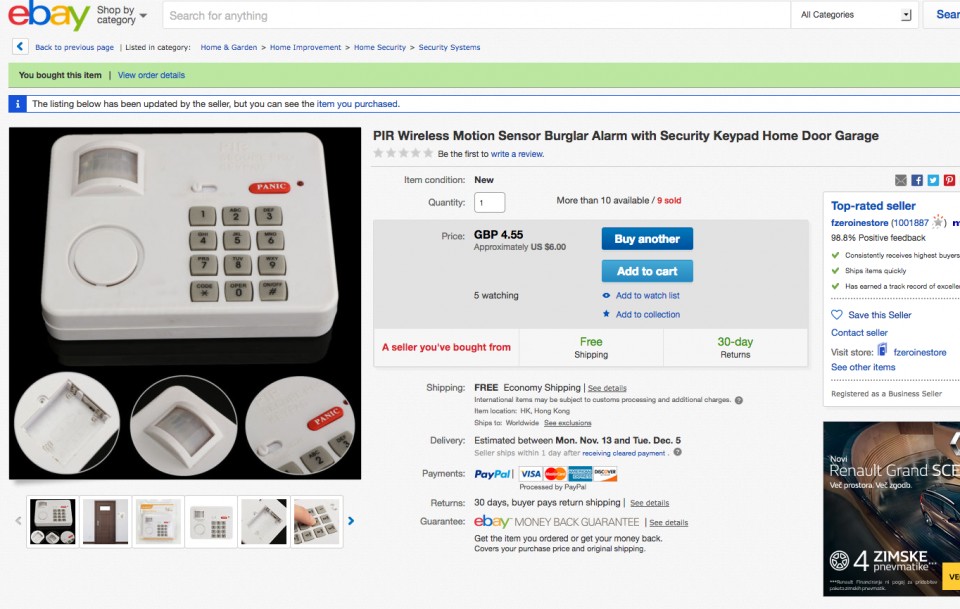
Task: Click the back arrow to previous page
Action: pos(20,47)
